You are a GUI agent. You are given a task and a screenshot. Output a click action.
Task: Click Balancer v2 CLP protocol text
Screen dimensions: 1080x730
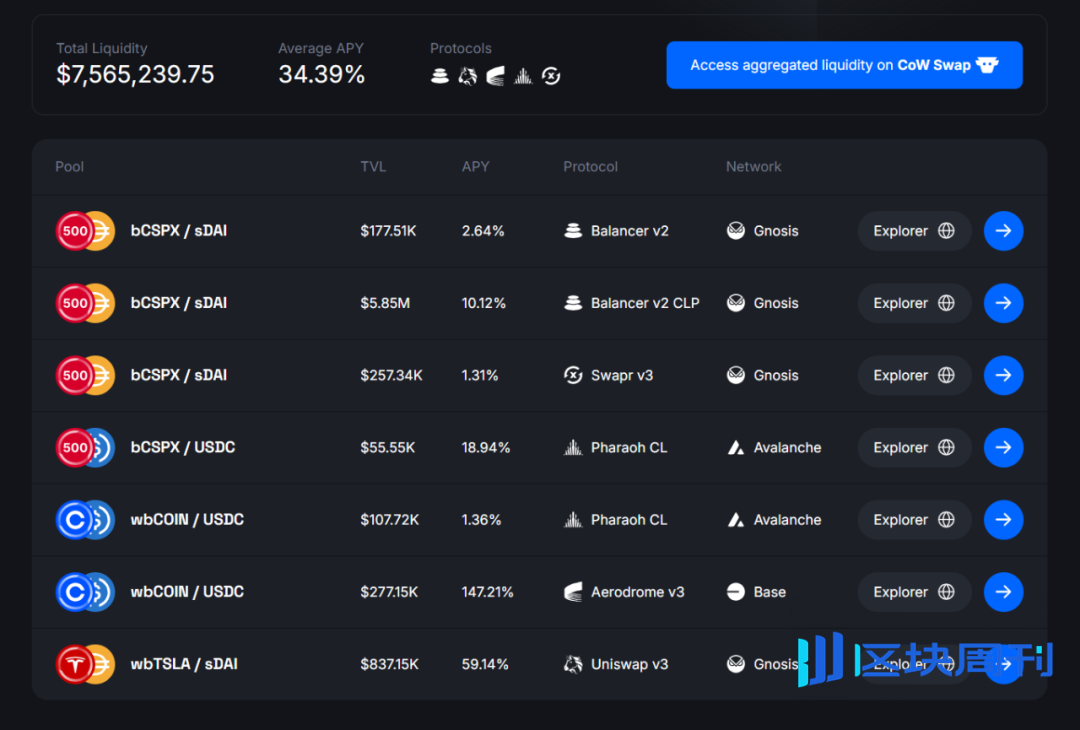click(645, 303)
